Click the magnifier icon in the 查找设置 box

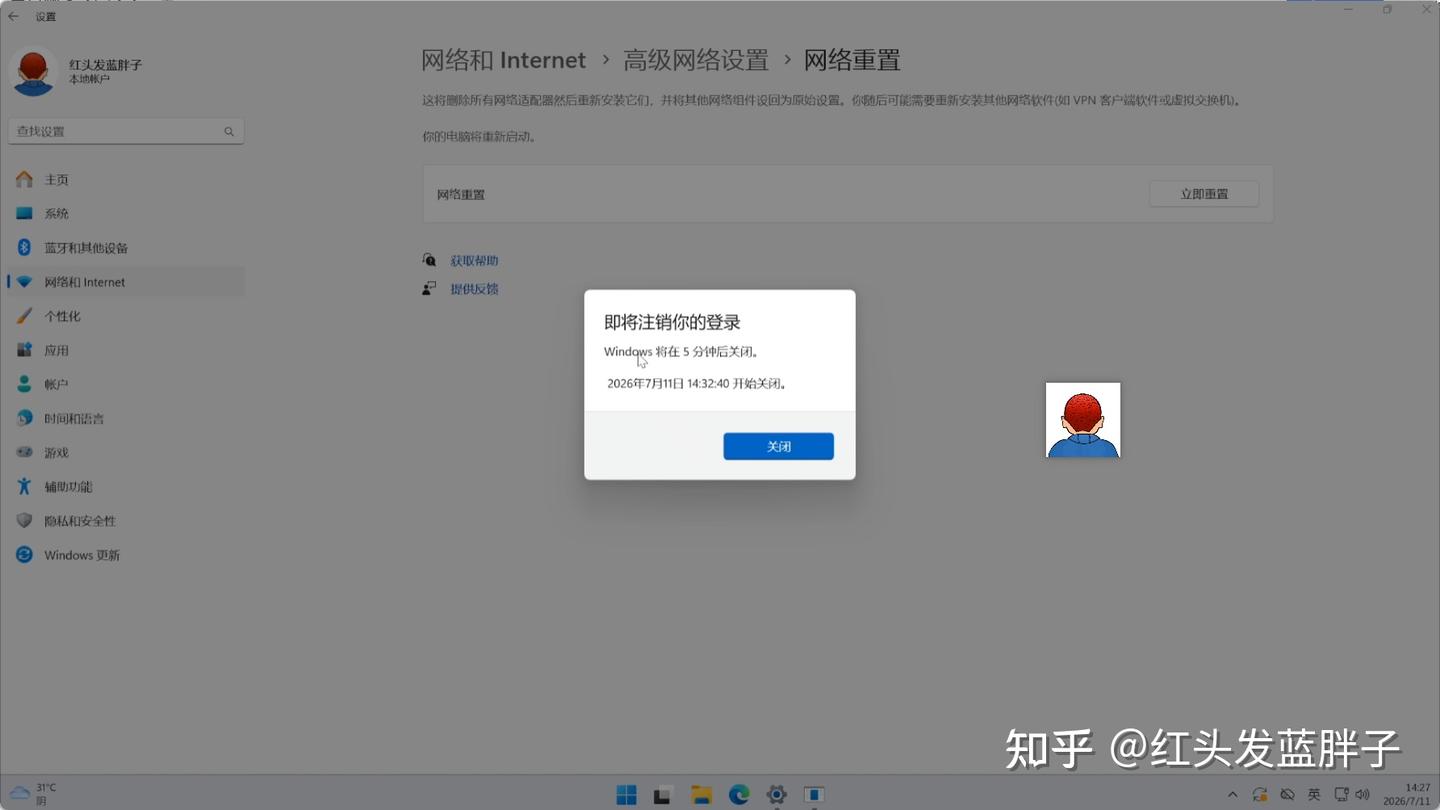point(229,131)
